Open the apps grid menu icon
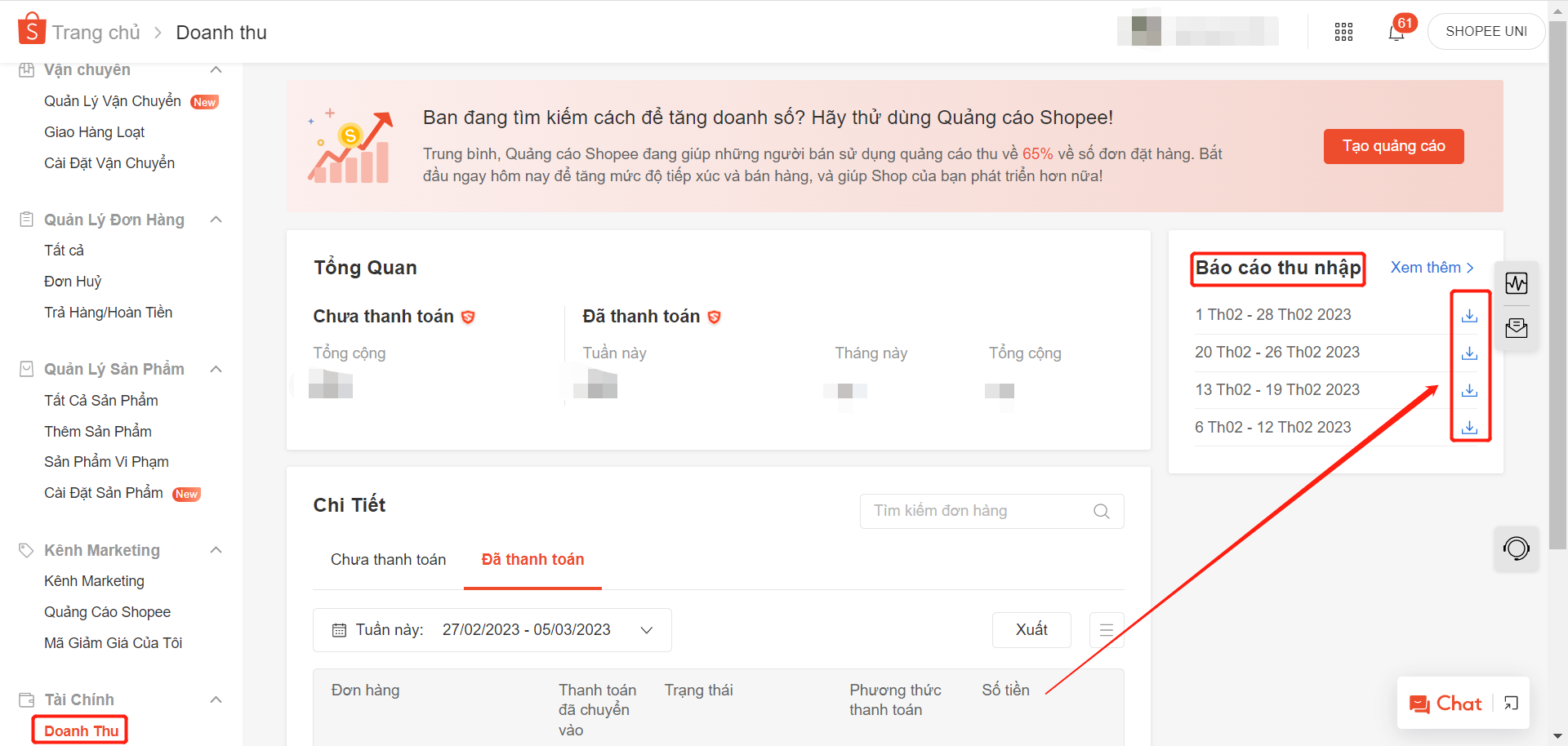Screen dimensions: 1568x746 [x=1343, y=32]
